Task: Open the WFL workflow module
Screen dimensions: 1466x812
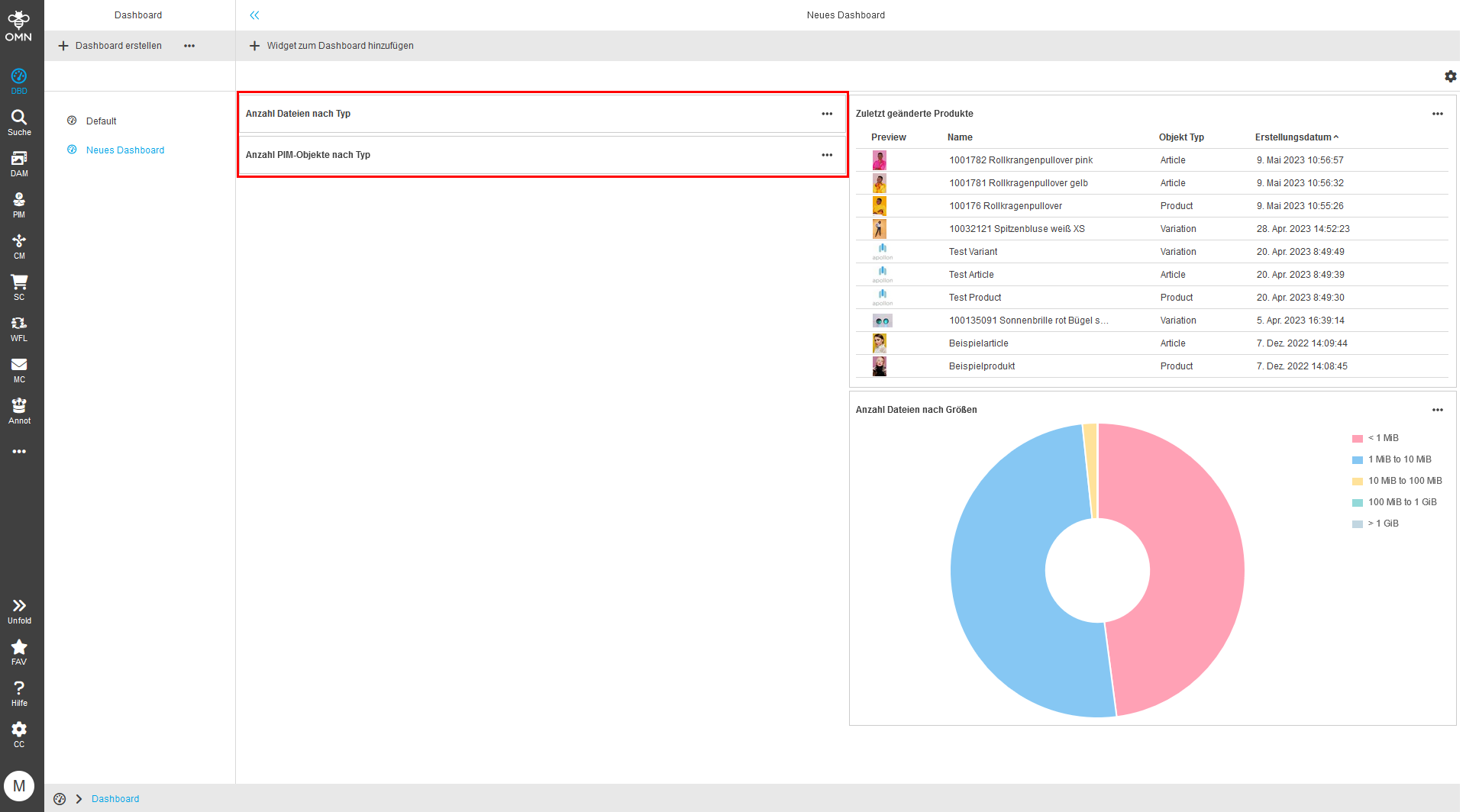Action: (x=19, y=327)
